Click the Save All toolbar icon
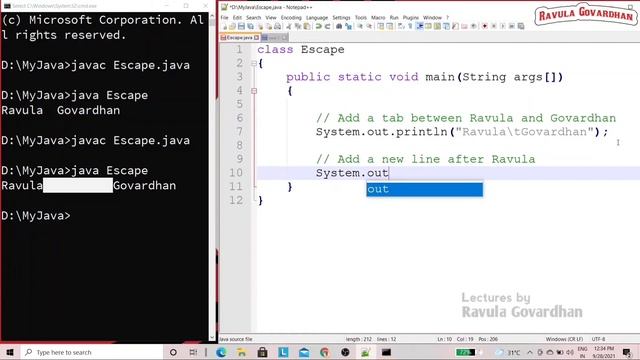The width and height of the screenshot is (640, 360). coord(251,26)
